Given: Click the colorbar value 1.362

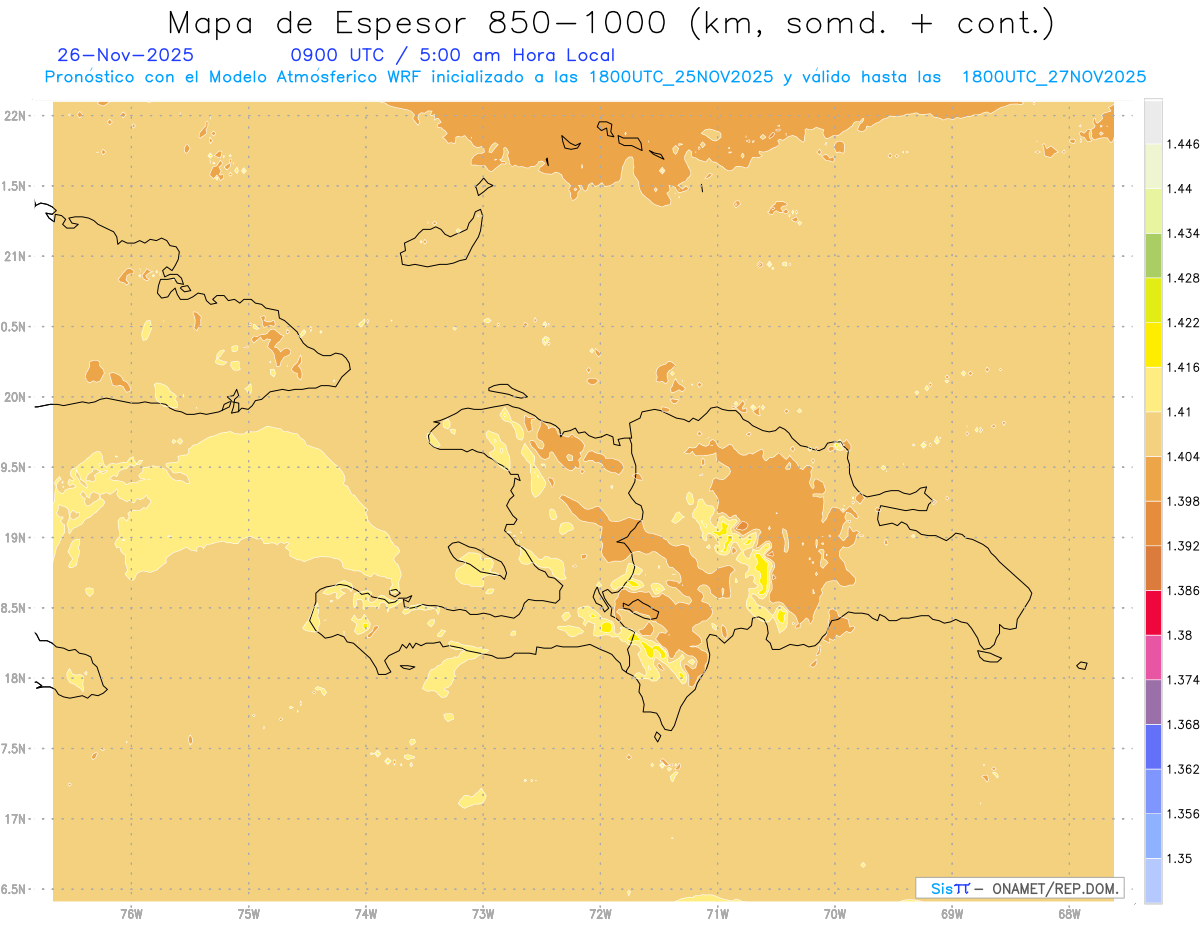Looking at the screenshot, I should 1185,769.
